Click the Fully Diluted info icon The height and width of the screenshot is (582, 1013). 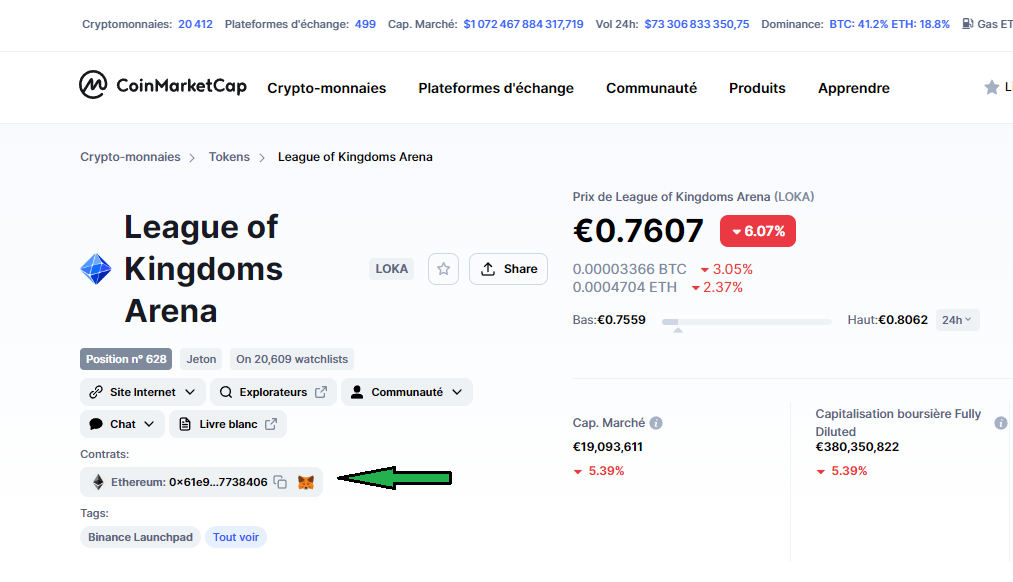(1001, 423)
